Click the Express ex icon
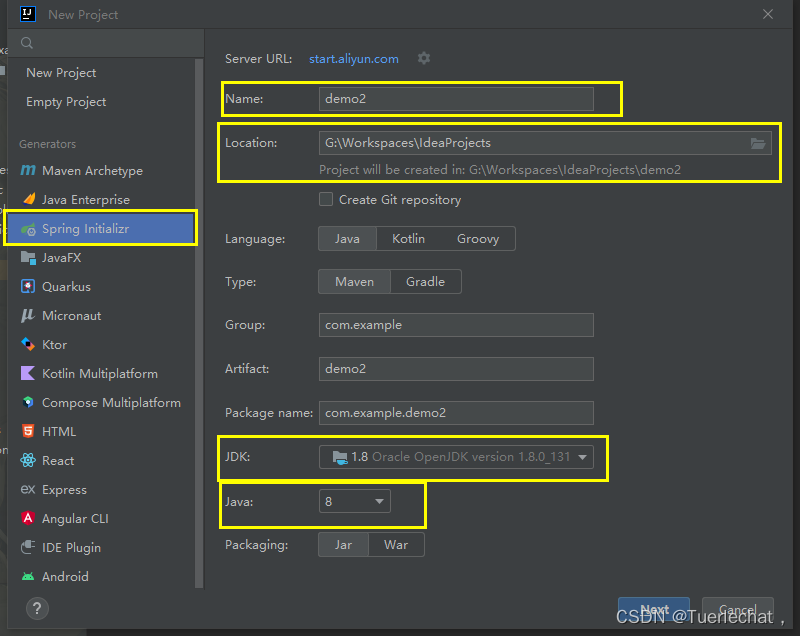Screen dimensions: 800x636 [x=28, y=490]
